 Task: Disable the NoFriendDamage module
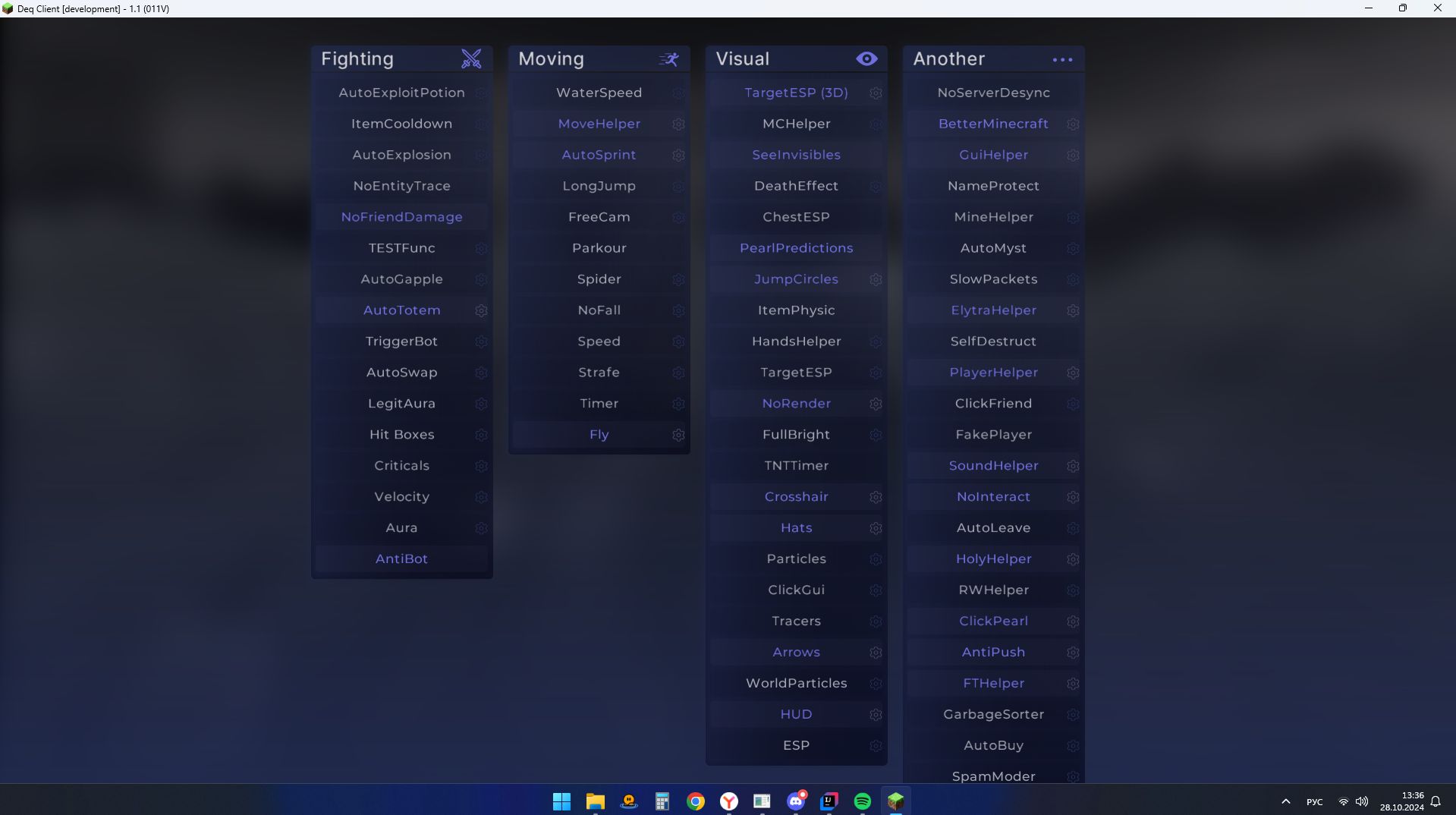coord(401,217)
